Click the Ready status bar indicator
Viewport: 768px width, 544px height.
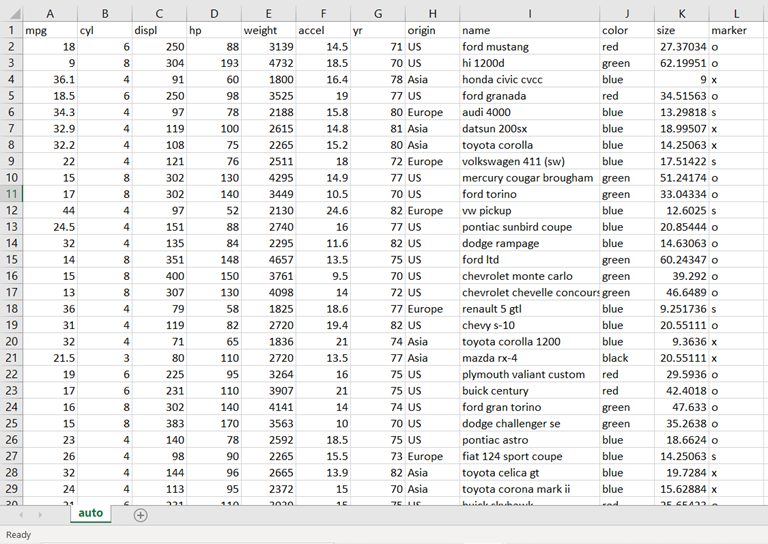pos(18,535)
